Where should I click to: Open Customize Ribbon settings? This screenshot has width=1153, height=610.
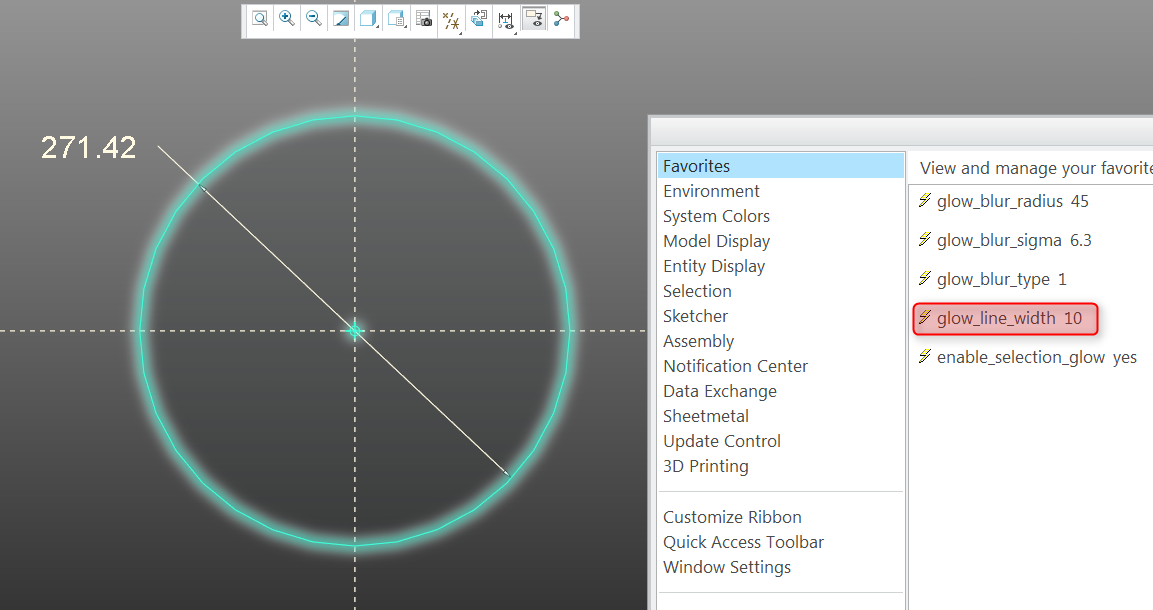[732, 517]
